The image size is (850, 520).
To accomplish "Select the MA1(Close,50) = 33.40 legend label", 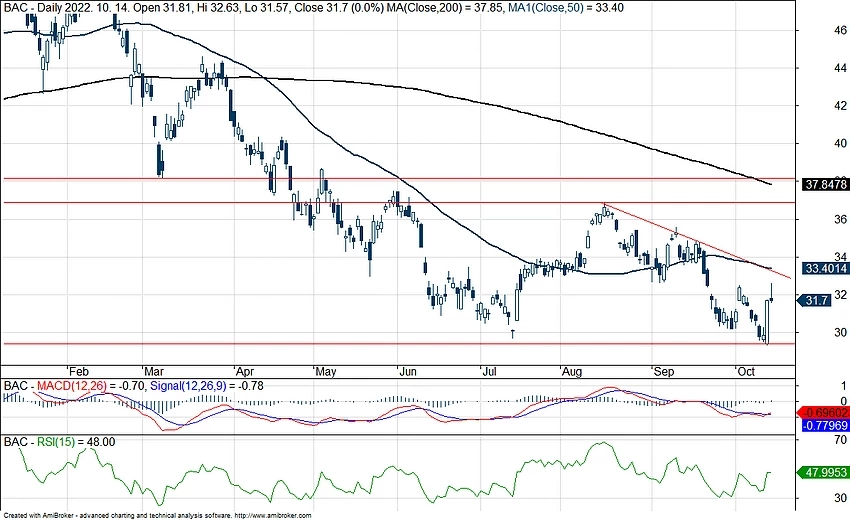I will tap(566, 8).
